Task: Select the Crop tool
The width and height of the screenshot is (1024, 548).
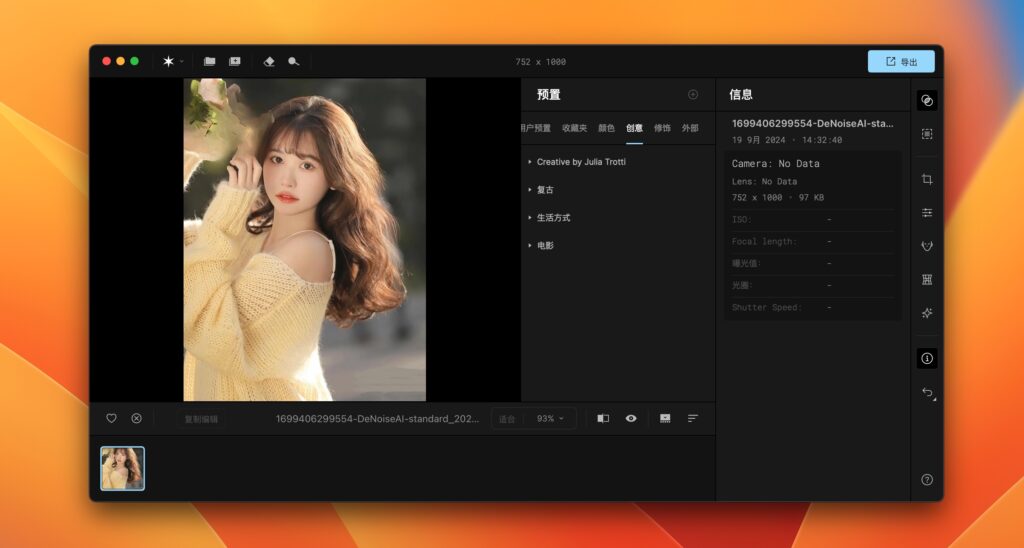Action: [x=927, y=179]
